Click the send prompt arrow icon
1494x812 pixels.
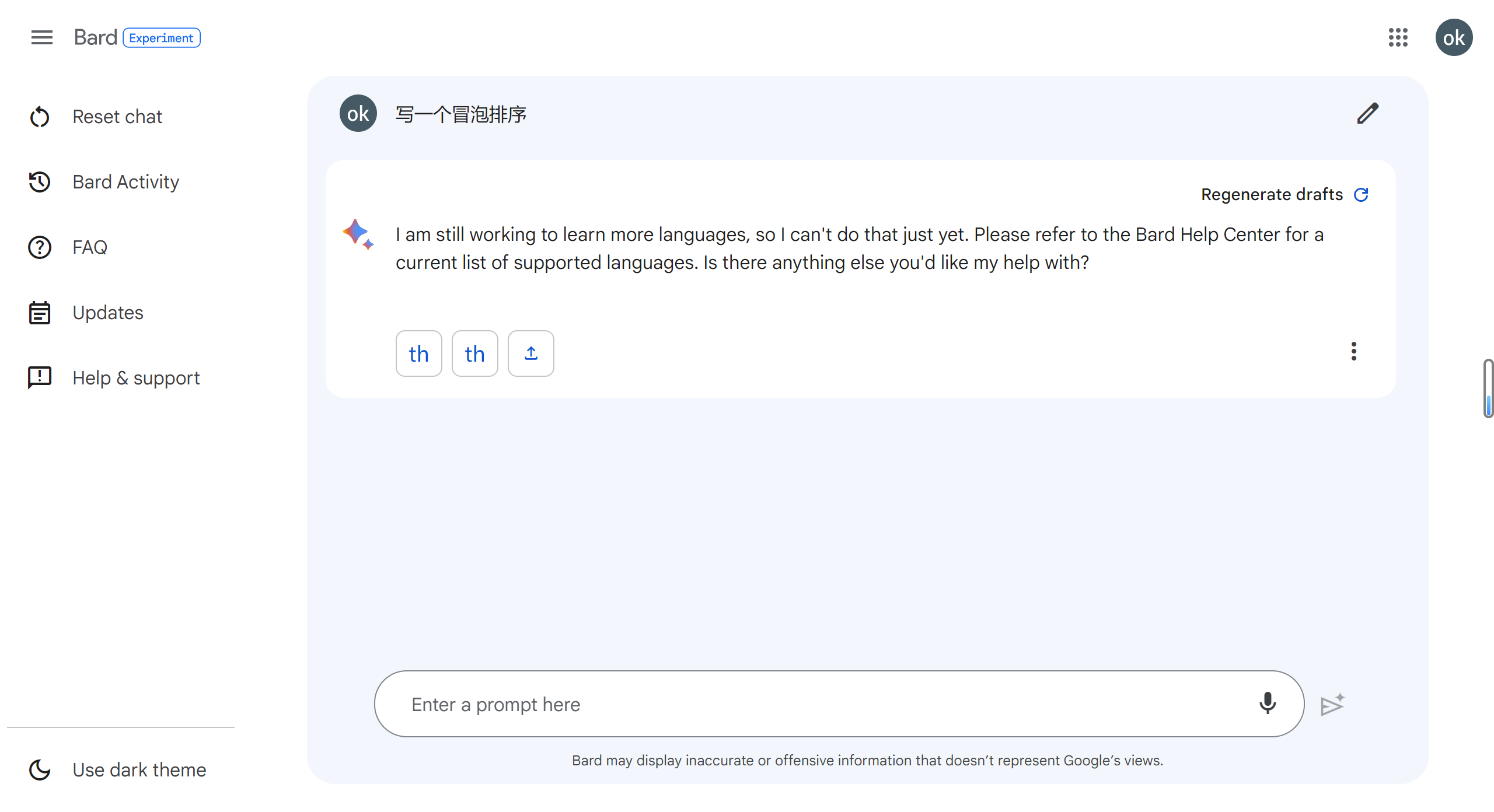click(1332, 705)
